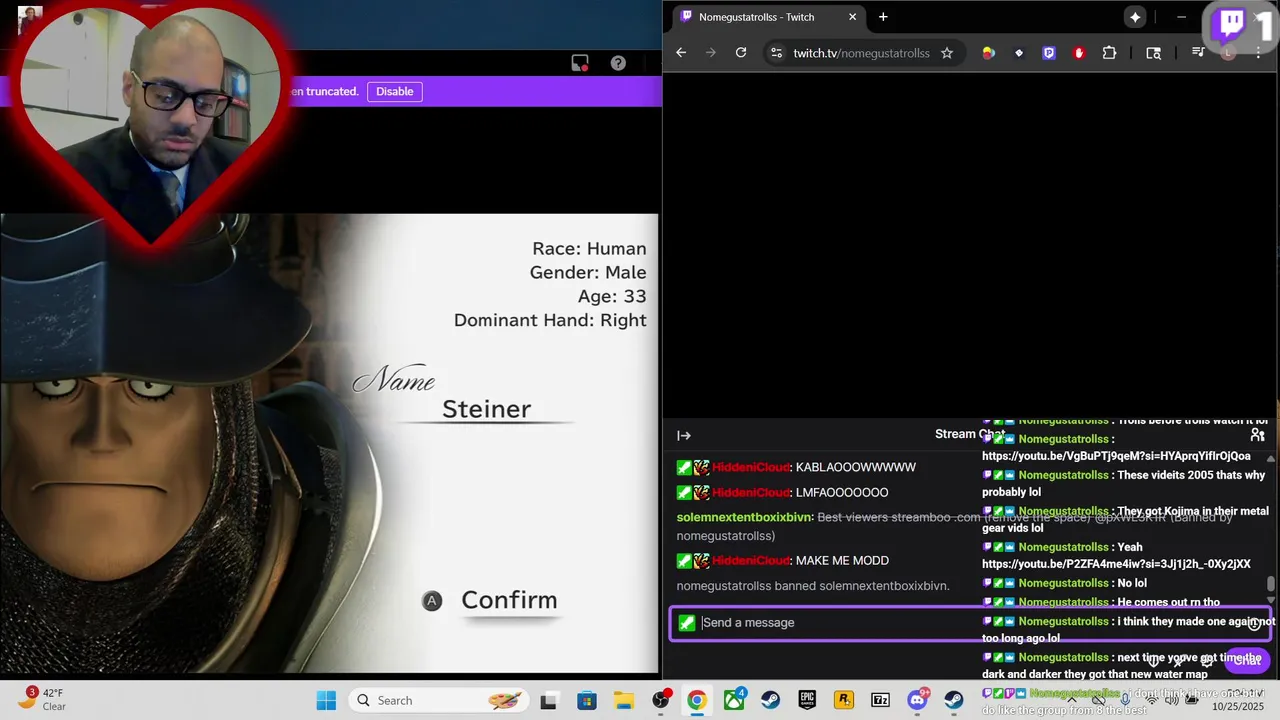Click the sword moderator badge in message box
This screenshot has width=1280, height=720.
point(687,623)
